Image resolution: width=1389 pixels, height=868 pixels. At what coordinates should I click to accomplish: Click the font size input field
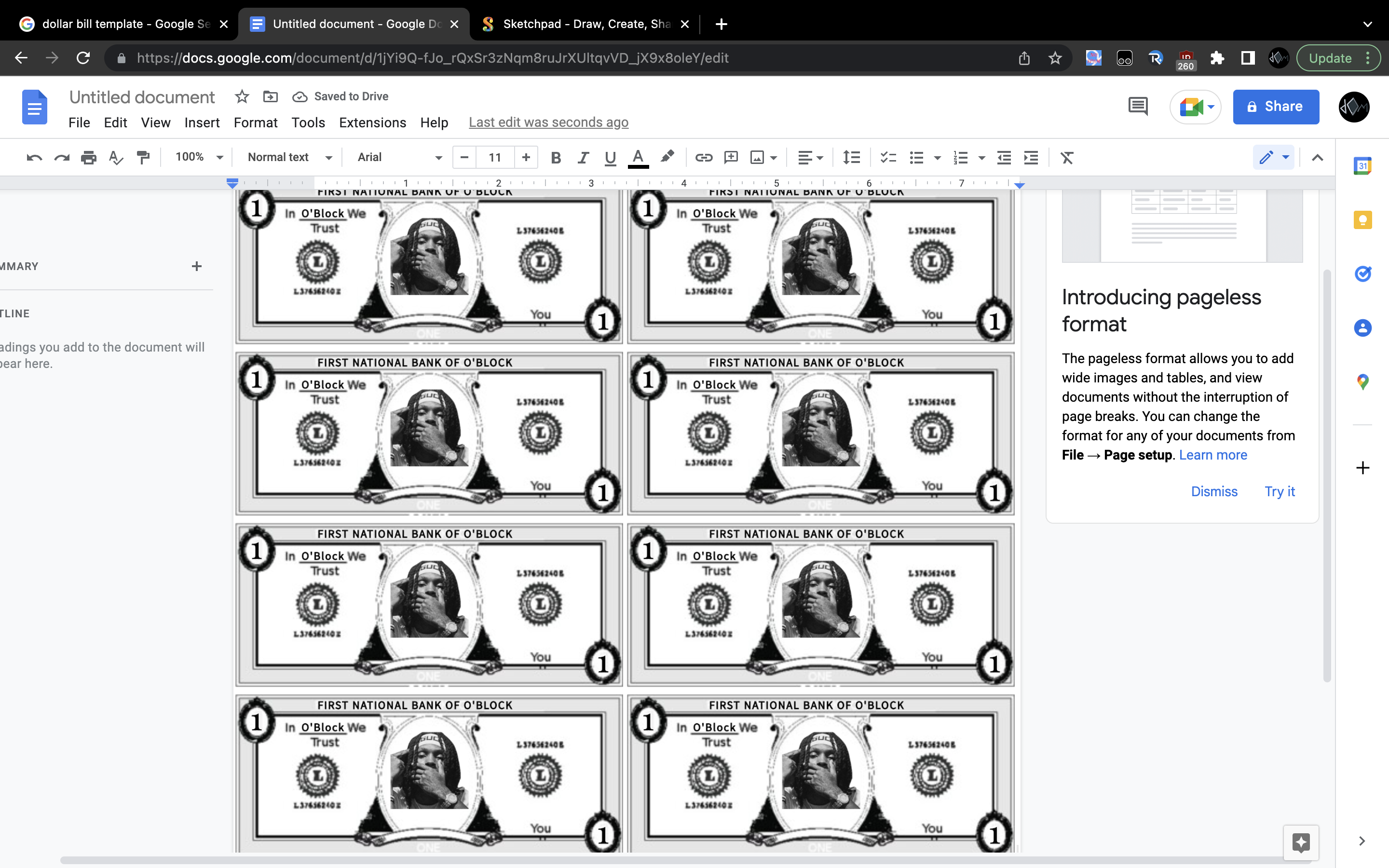495,157
